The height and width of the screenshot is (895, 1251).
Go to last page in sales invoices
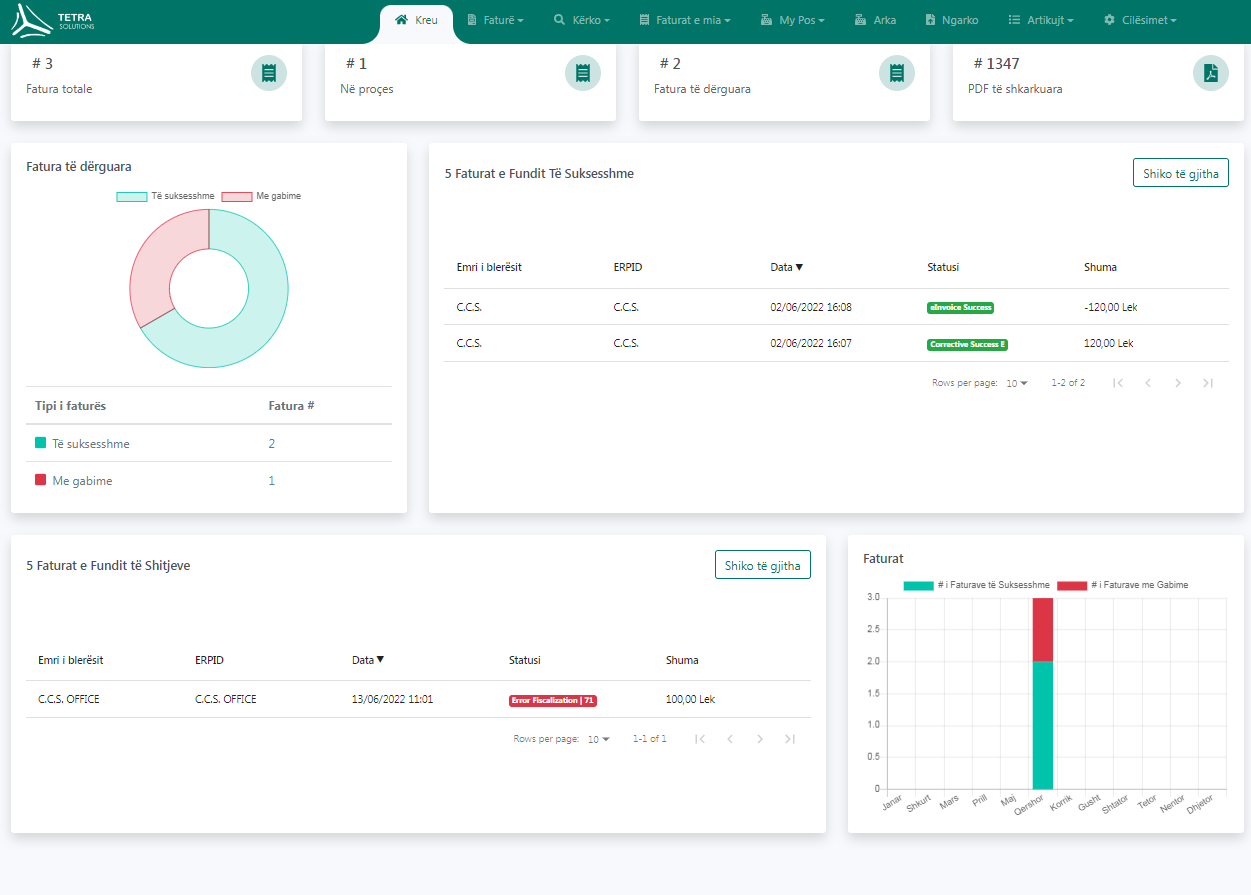tap(790, 739)
